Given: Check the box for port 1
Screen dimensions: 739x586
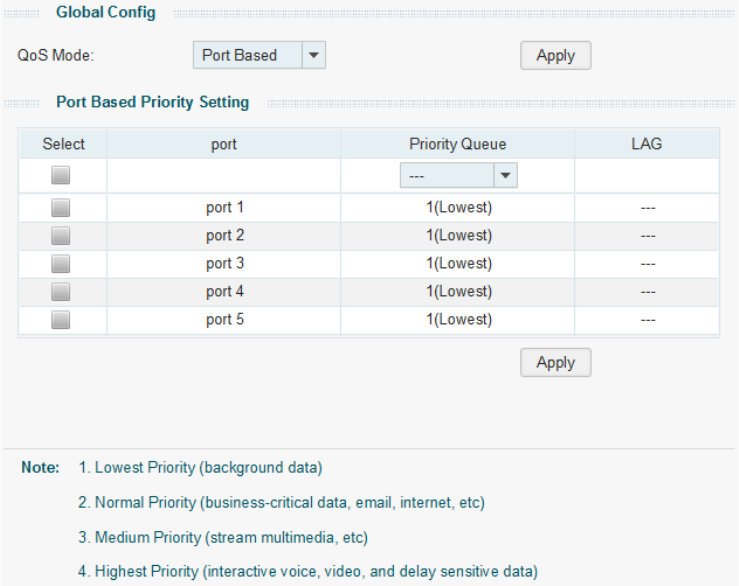Looking at the screenshot, I should pos(61,208).
